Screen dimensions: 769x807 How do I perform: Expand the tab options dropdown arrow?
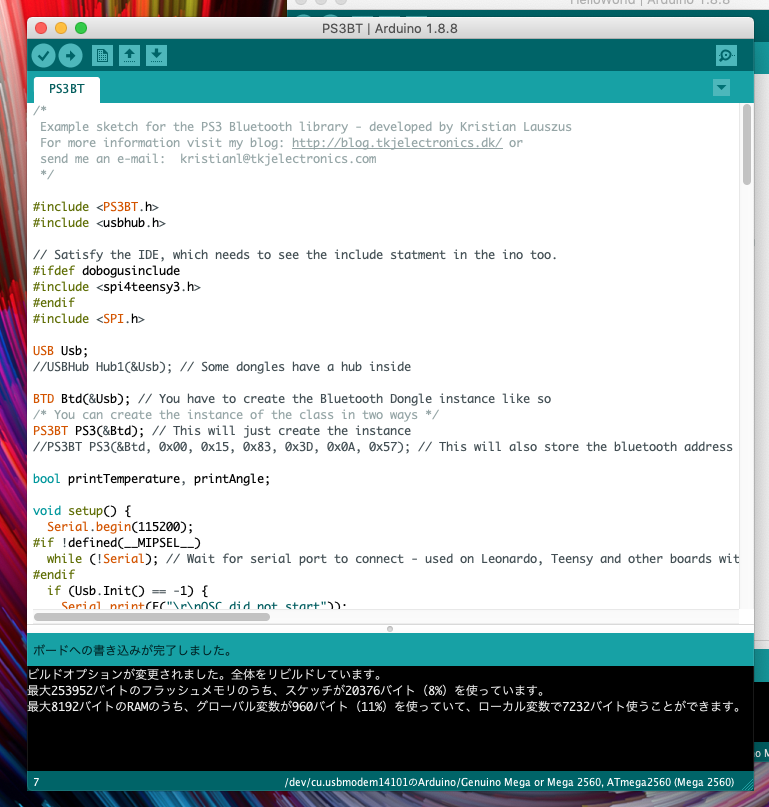click(x=722, y=88)
